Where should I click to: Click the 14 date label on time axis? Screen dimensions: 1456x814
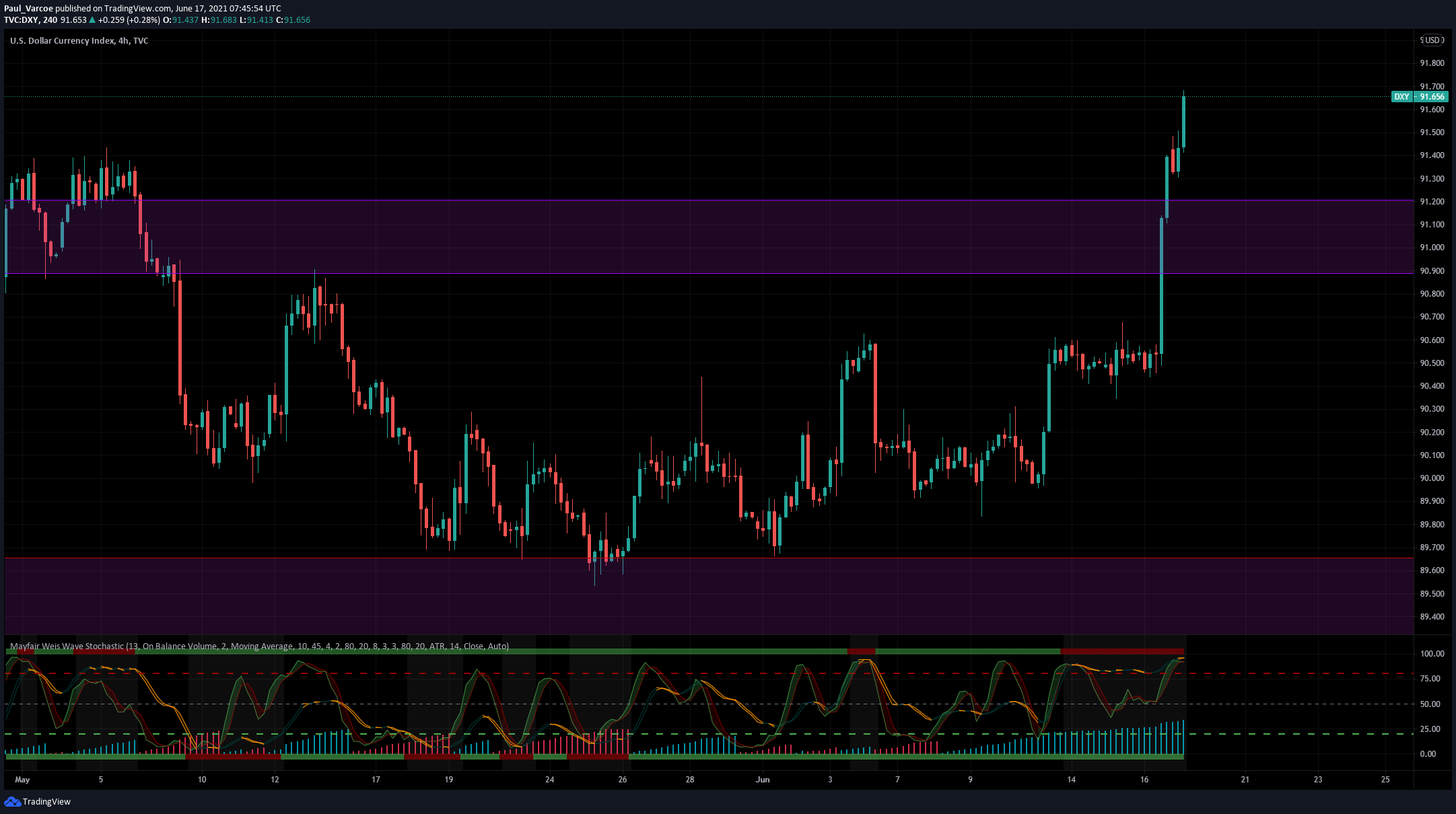click(1071, 780)
